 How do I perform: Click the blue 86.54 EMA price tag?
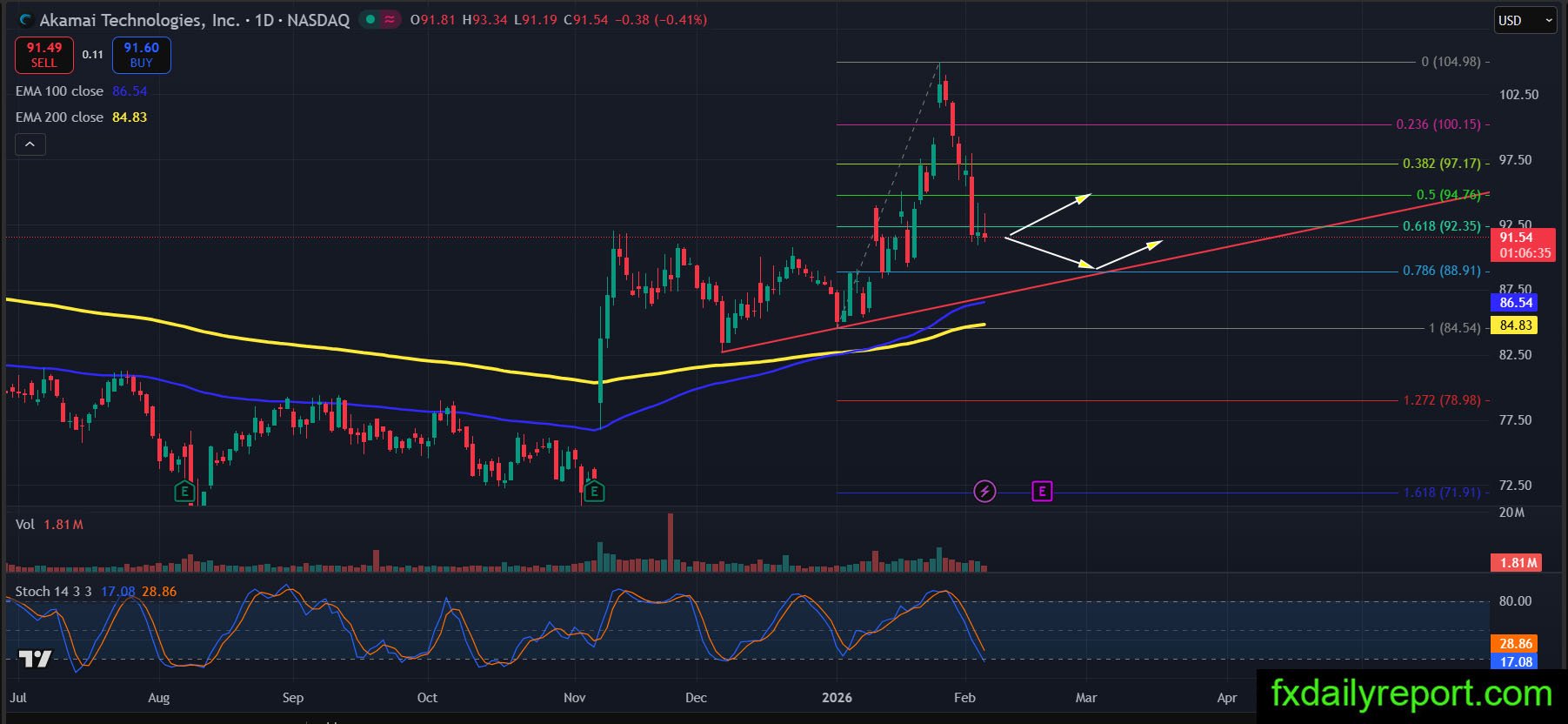1514,303
